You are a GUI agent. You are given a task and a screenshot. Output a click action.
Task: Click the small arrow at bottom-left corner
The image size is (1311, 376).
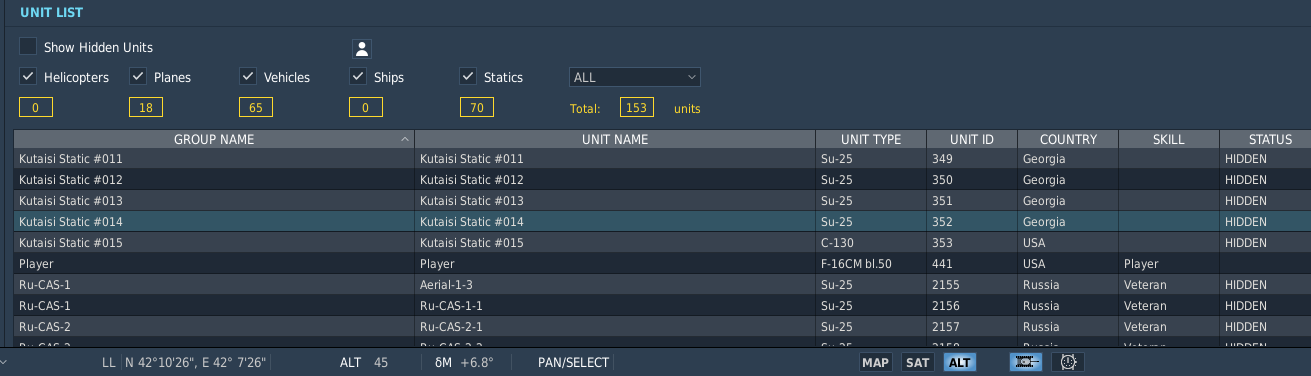(5, 362)
